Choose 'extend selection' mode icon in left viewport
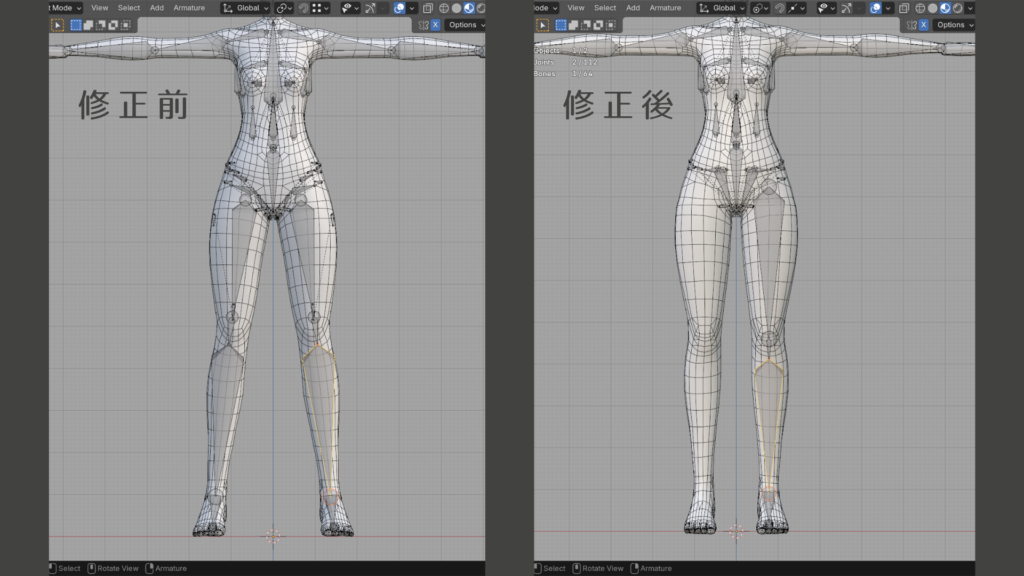This screenshot has height=576, width=1024. (87, 25)
